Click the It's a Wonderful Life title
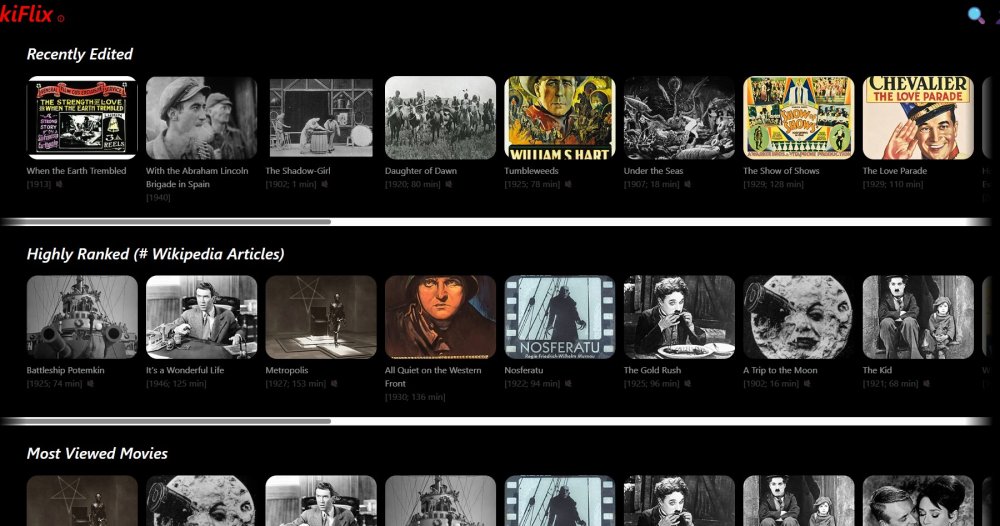The width and height of the screenshot is (1000, 526). (x=185, y=370)
